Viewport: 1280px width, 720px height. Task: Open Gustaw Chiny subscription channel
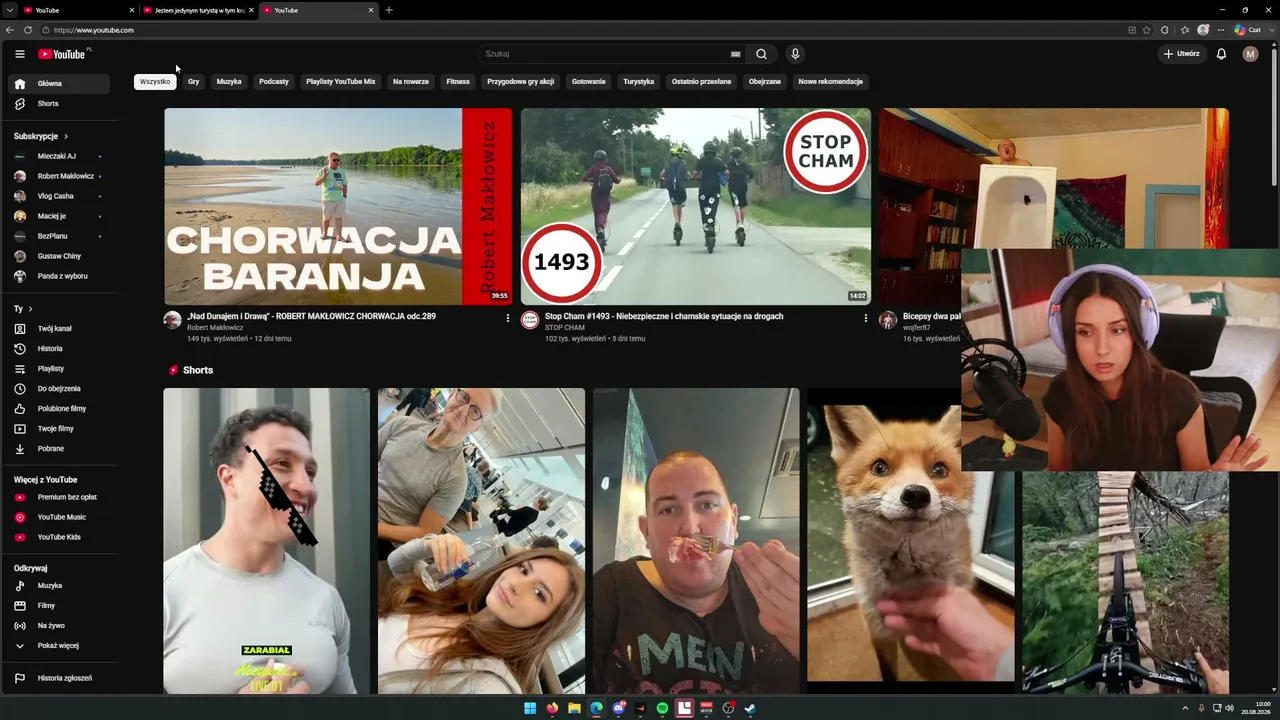60,256
